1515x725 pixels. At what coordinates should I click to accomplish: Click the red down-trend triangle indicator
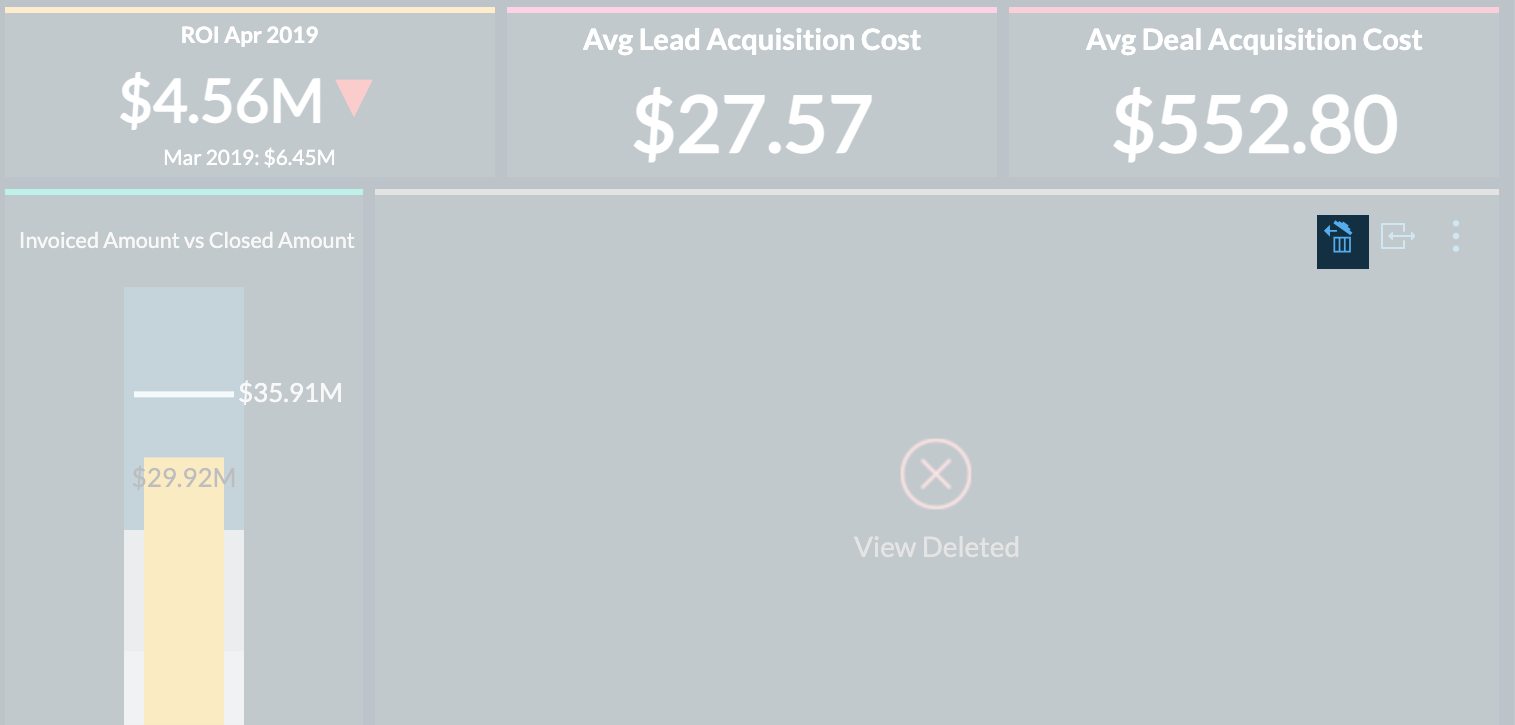pyautogui.click(x=354, y=99)
